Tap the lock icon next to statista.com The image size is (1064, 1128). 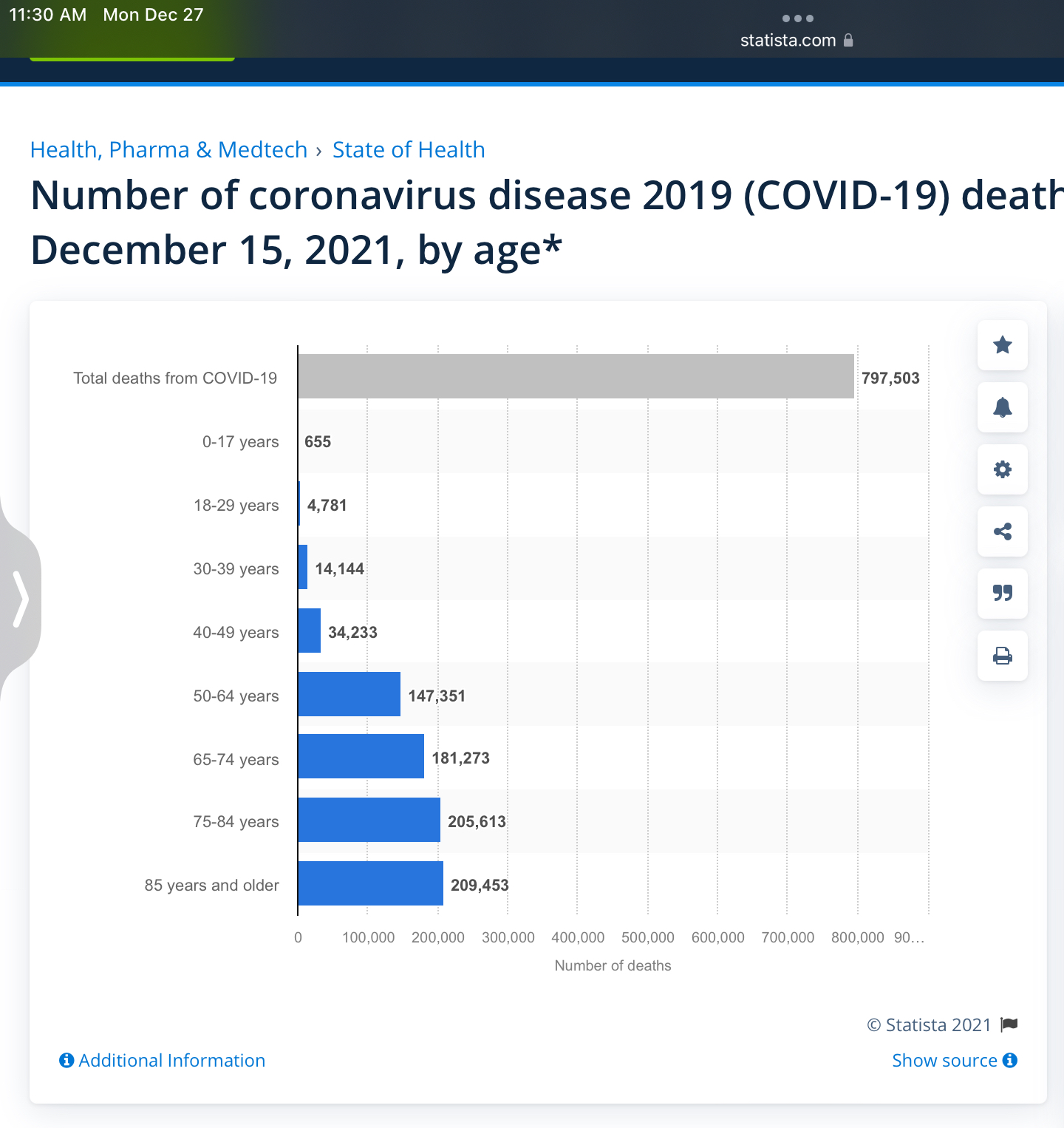pos(848,40)
